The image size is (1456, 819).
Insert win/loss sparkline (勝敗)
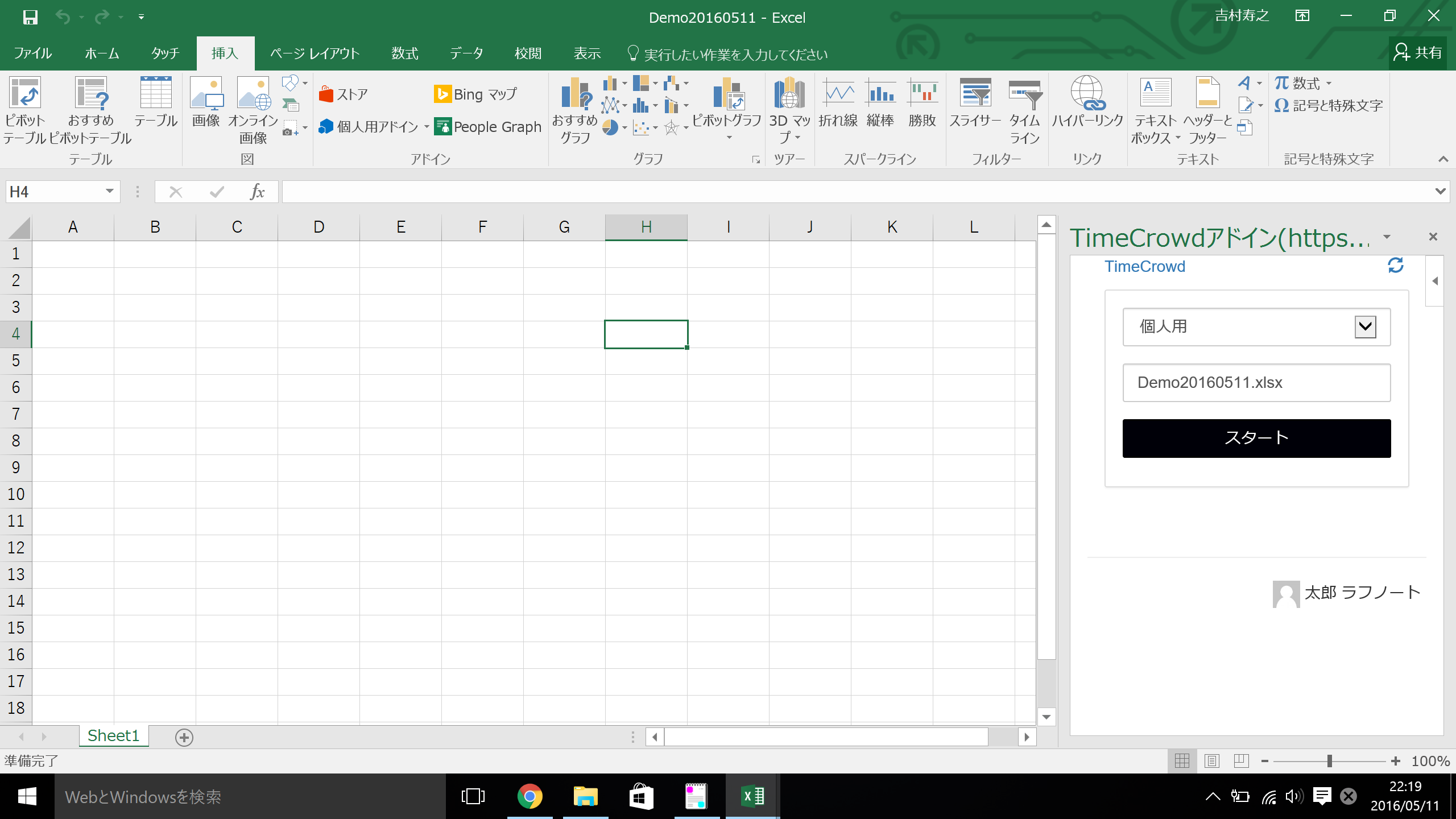[922, 102]
